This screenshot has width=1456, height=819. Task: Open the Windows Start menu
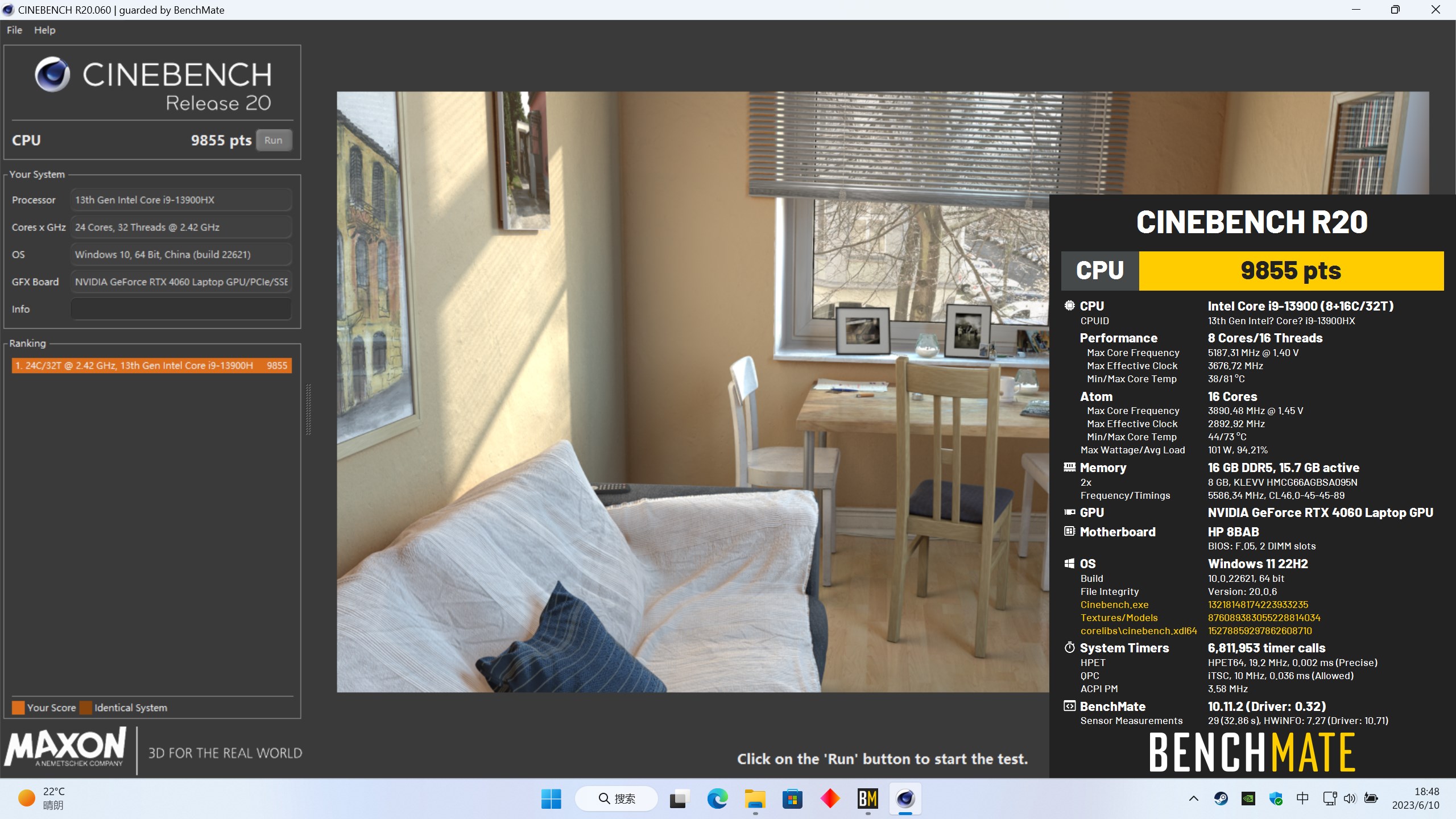[551, 799]
